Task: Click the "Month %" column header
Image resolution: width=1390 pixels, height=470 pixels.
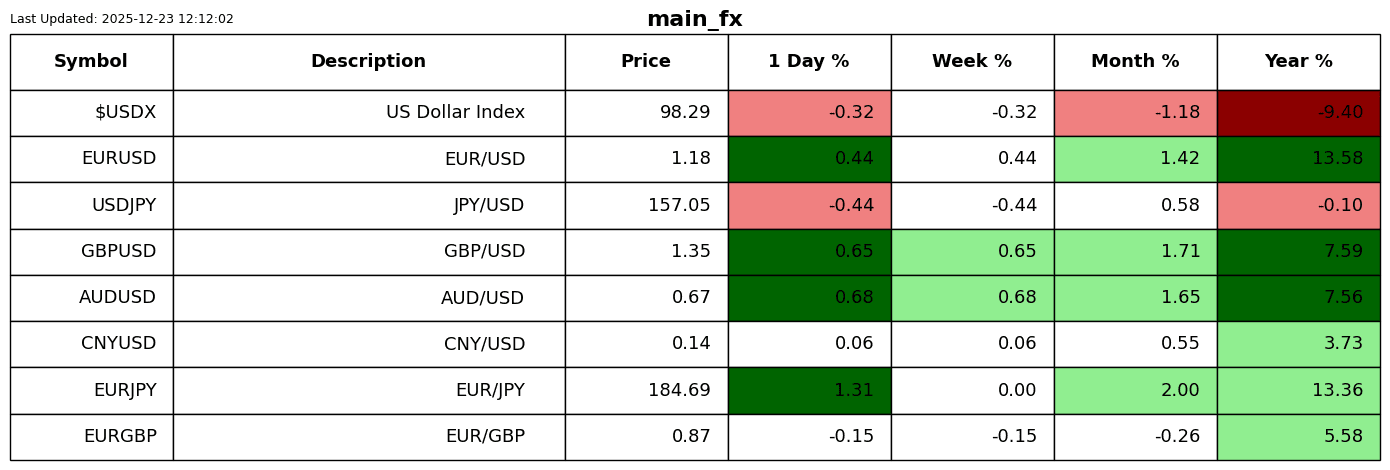Action: [x=1135, y=62]
